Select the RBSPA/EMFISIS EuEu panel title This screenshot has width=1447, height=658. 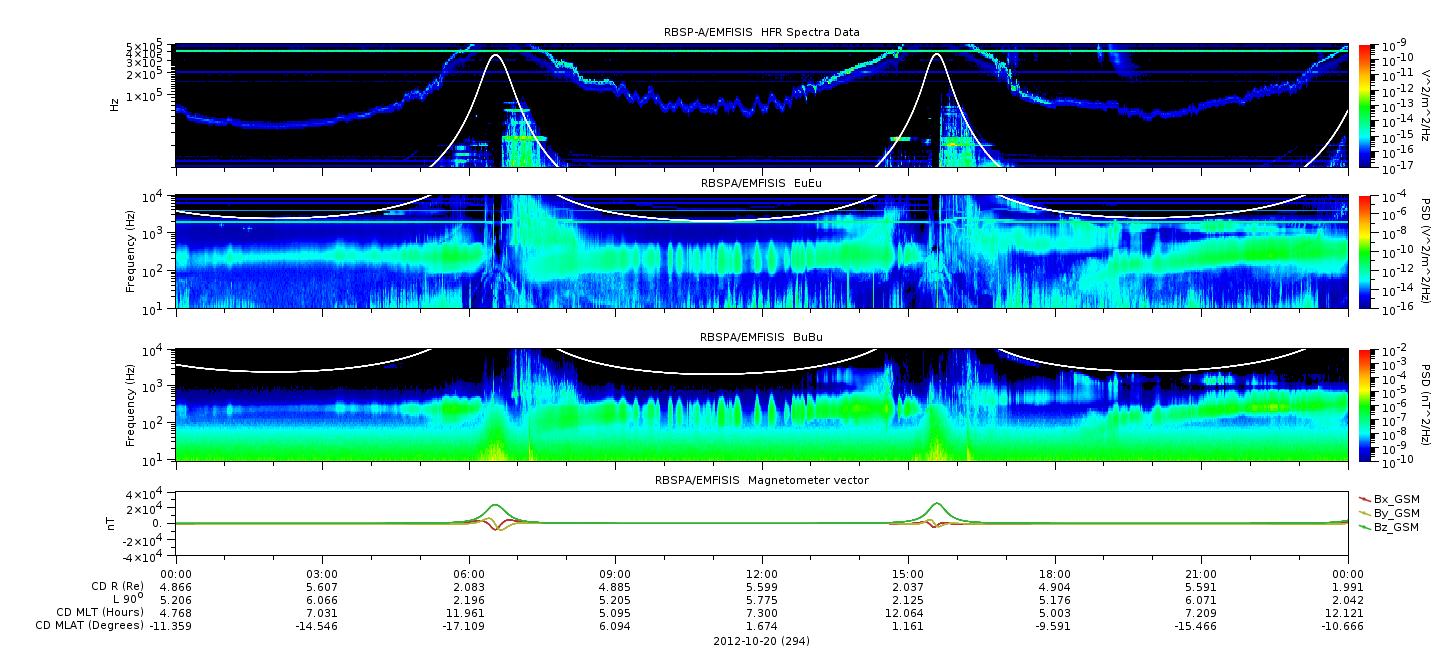click(762, 184)
